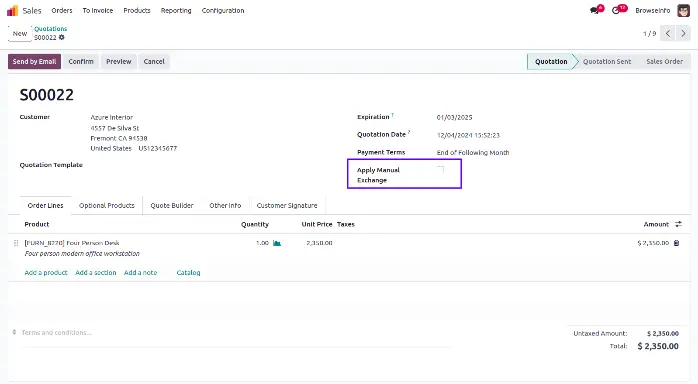The height and width of the screenshot is (384, 698).
Task: Click the Send by Email button
Action: click(34, 61)
